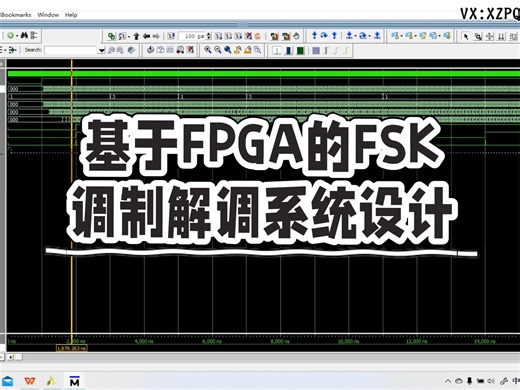This screenshot has height=390, width=520.
Task: Click the 8,000 ns timeline label
Action: 280,341
